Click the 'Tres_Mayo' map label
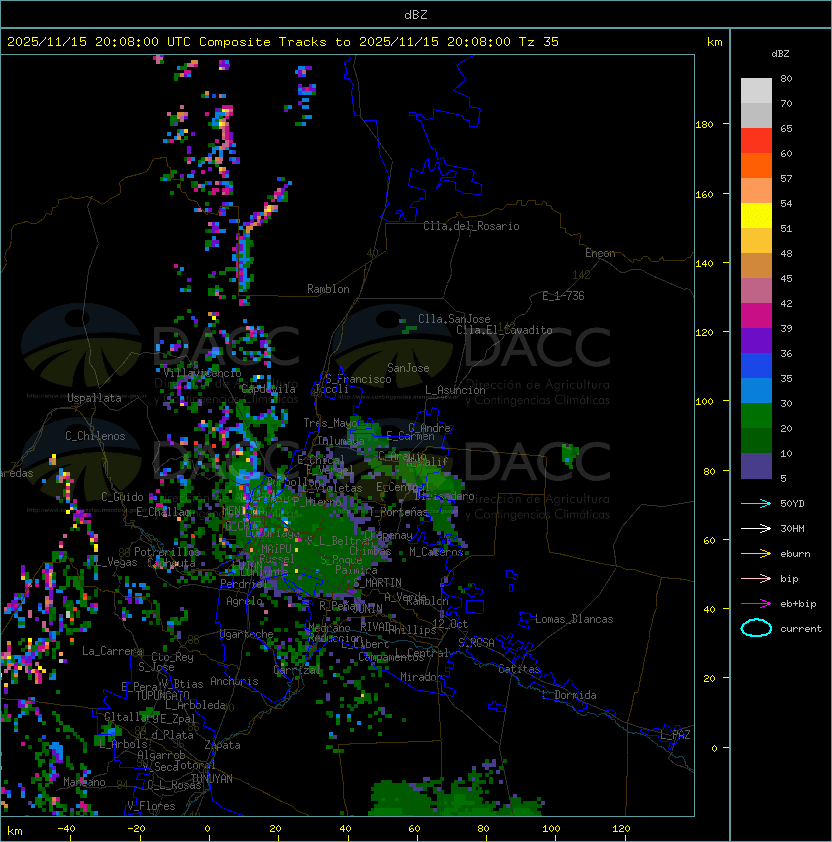The width and height of the screenshot is (832, 842). point(330,423)
